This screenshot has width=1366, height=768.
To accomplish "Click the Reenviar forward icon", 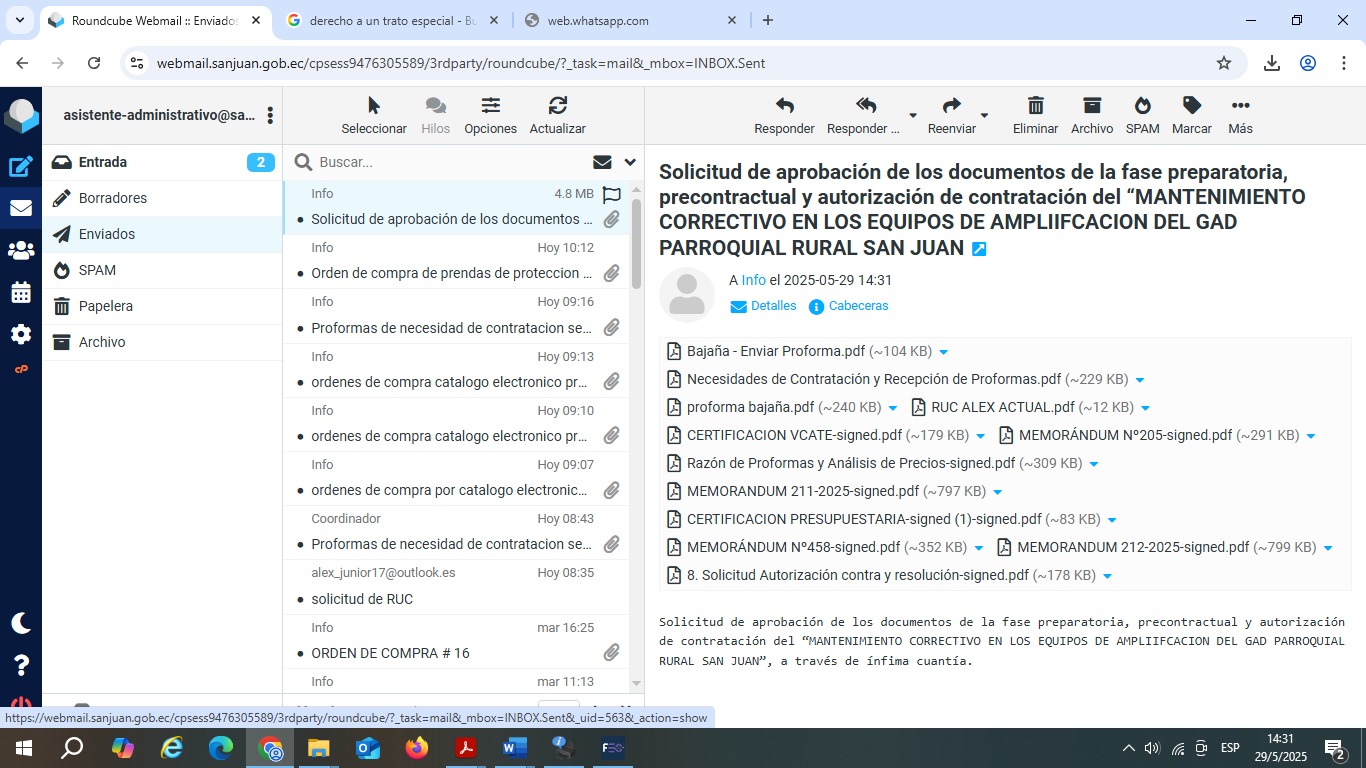I will pos(951,106).
